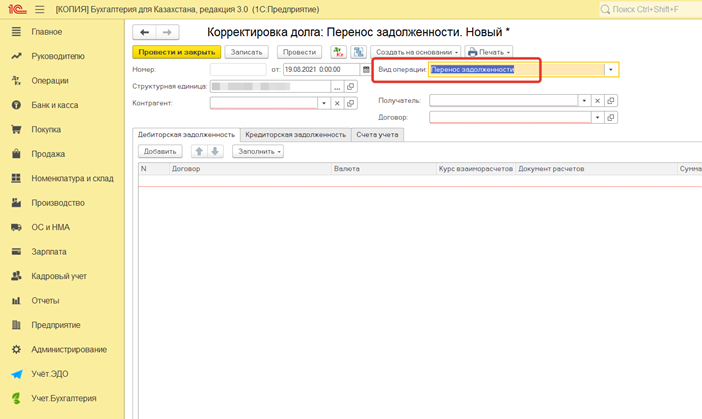Click the Добавить button
This screenshot has height=419, width=702.
pyautogui.click(x=160, y=151)
